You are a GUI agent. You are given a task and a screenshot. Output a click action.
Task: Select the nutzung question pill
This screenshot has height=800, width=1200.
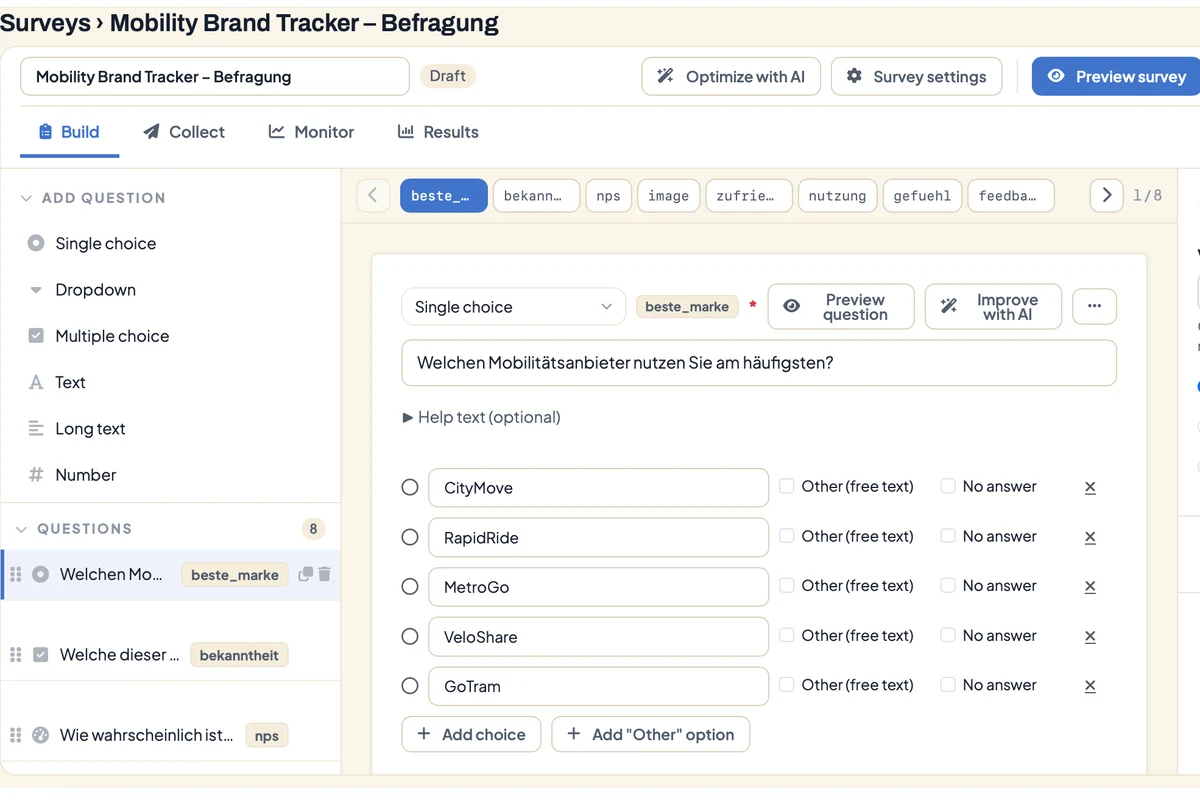point(837,196)
